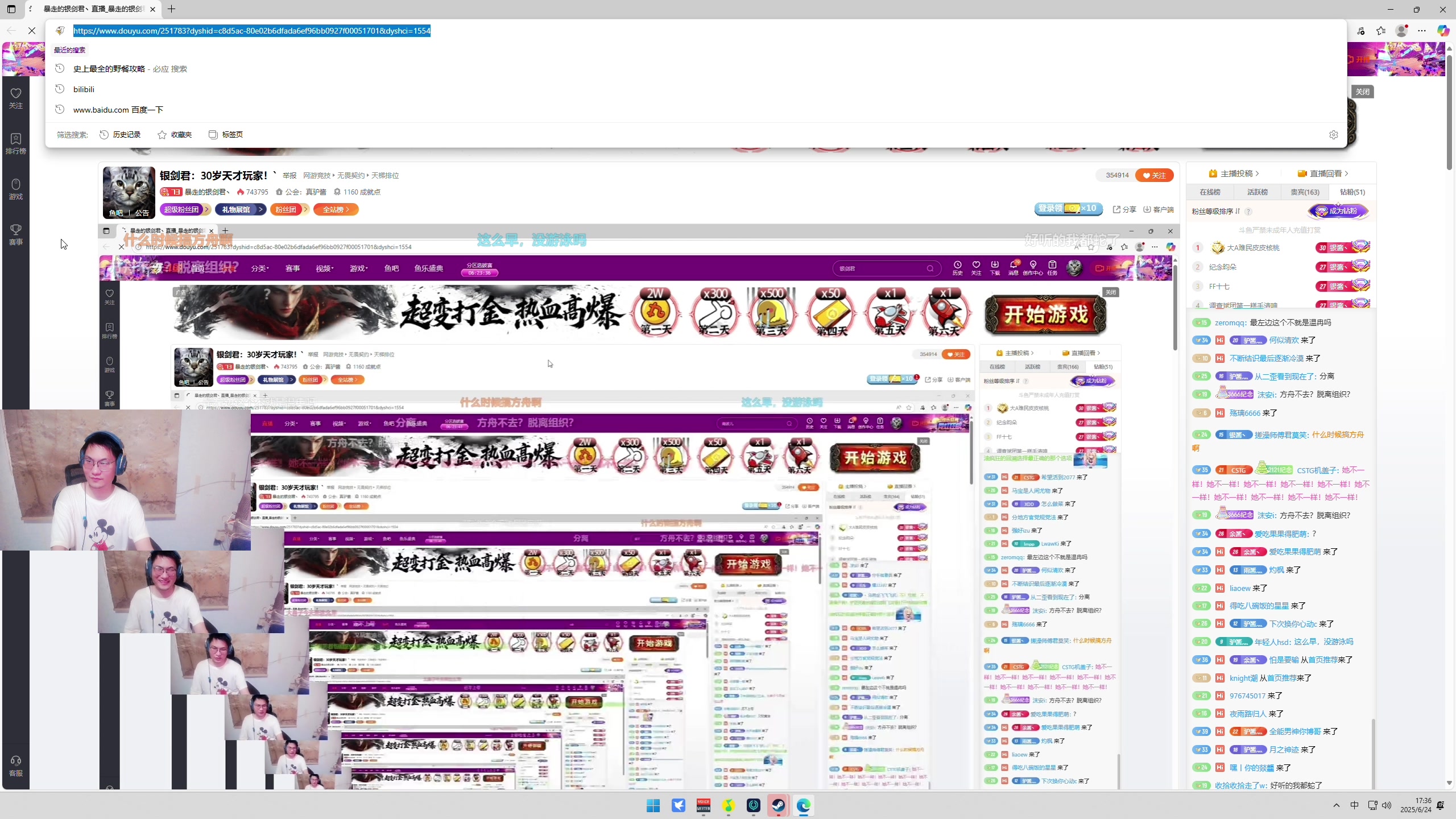Image resolution: width=1456 pixels, height=819 pixels.
Task: Click the media control icon in browser toolbar
Action: coord(1360,31)
